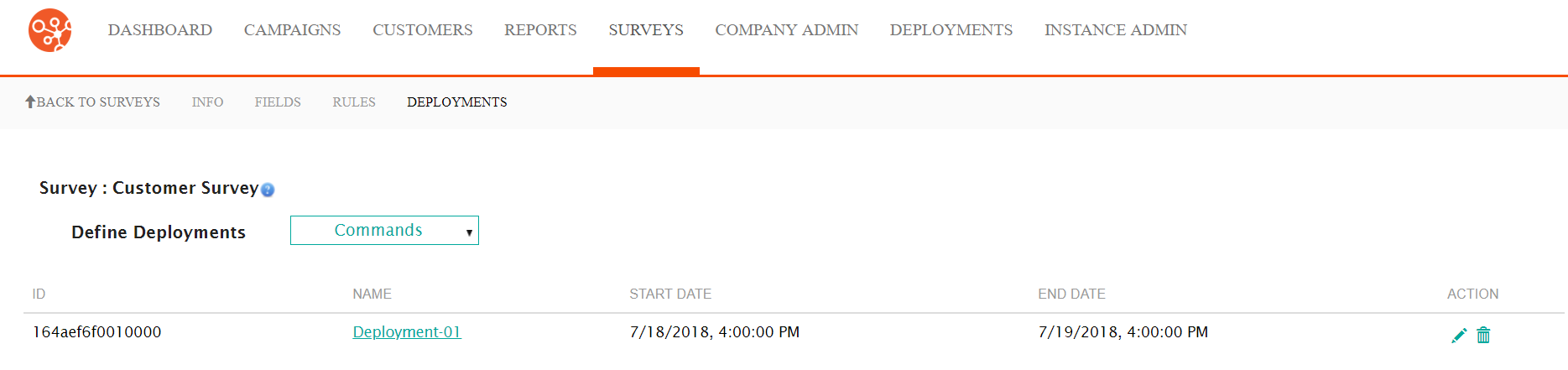Open Company Admin section
The height and width of the screenshot is (370, 1568).
(787, 30)
